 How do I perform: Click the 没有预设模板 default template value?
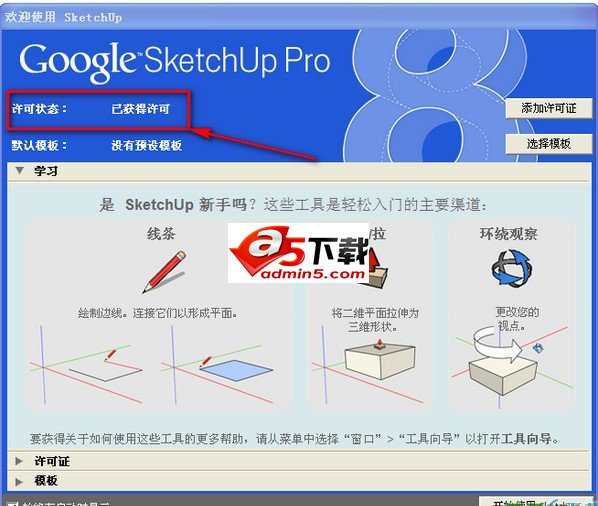[146, 146]
